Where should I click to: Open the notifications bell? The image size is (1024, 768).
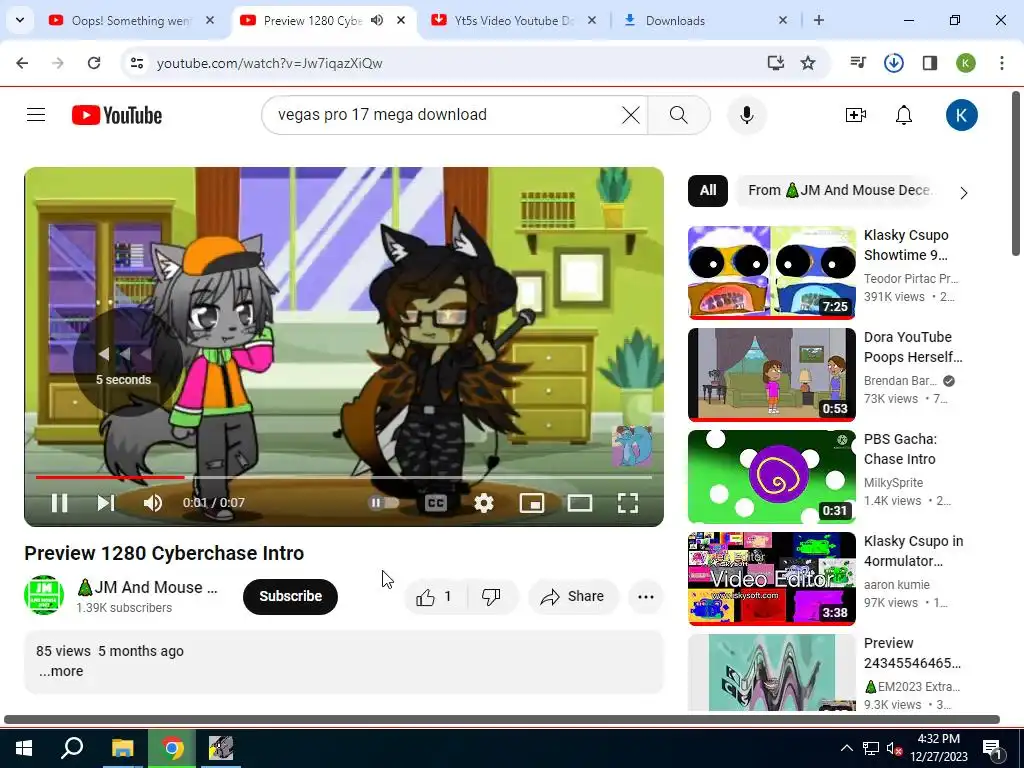tap(904, 115)
